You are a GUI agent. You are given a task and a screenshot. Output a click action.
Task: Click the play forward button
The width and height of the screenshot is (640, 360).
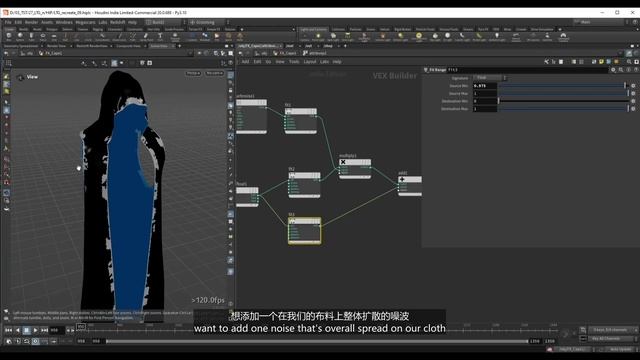point(36,330)
